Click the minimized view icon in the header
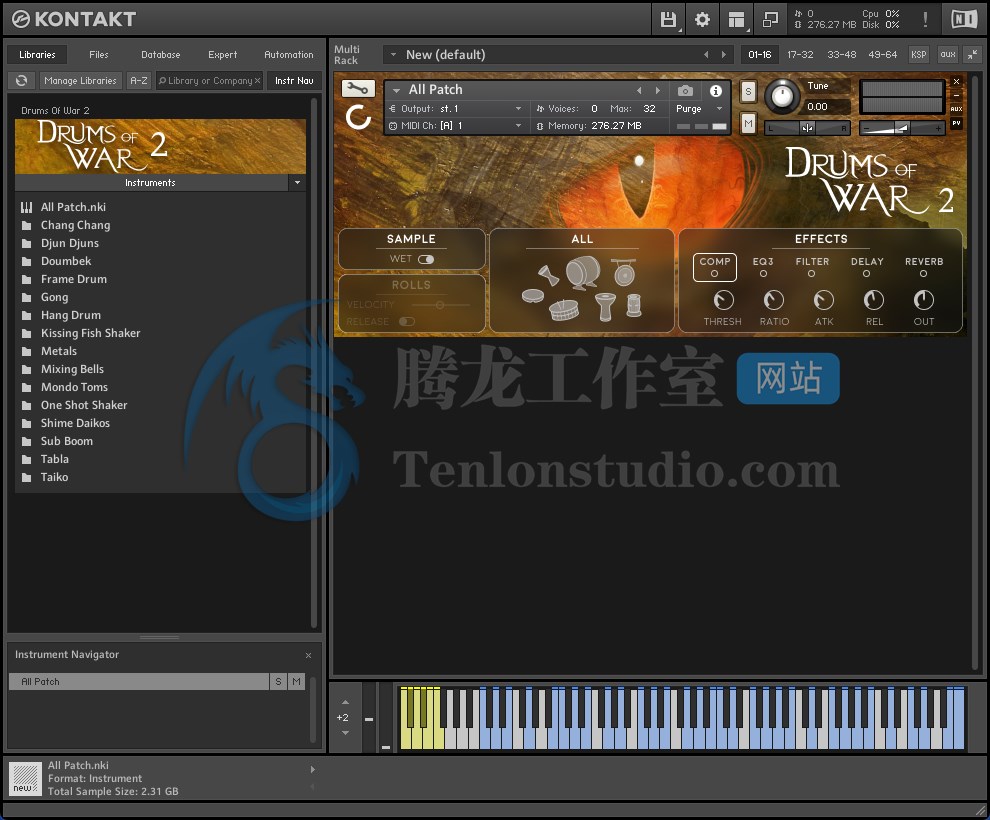This screenshot has height=820, width=990. [770, 20]
